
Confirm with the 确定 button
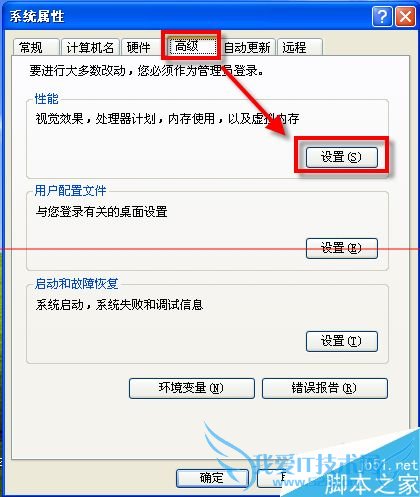pos(212,478)
